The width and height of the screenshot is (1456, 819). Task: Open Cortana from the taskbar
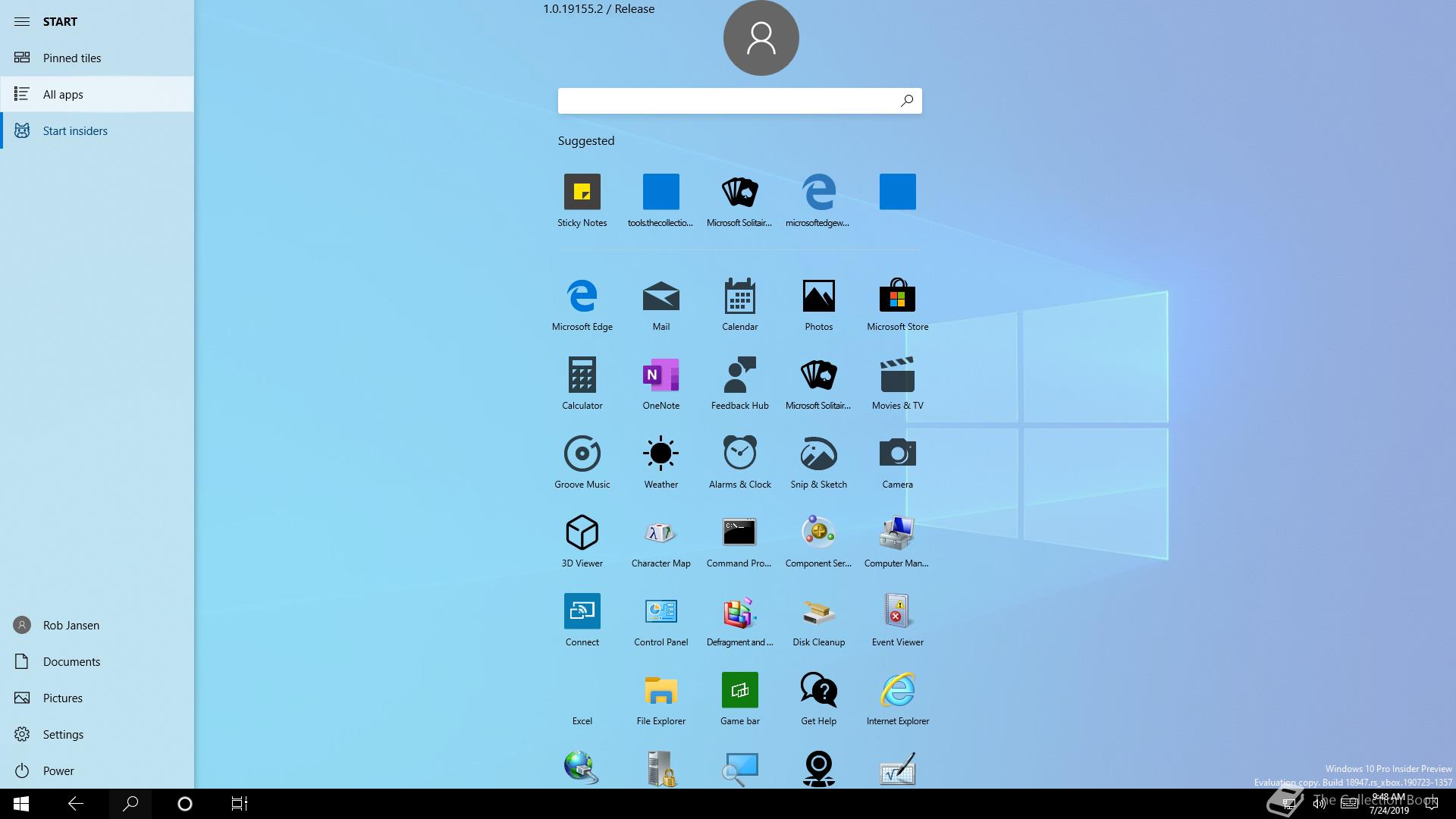tap(185, 804)
